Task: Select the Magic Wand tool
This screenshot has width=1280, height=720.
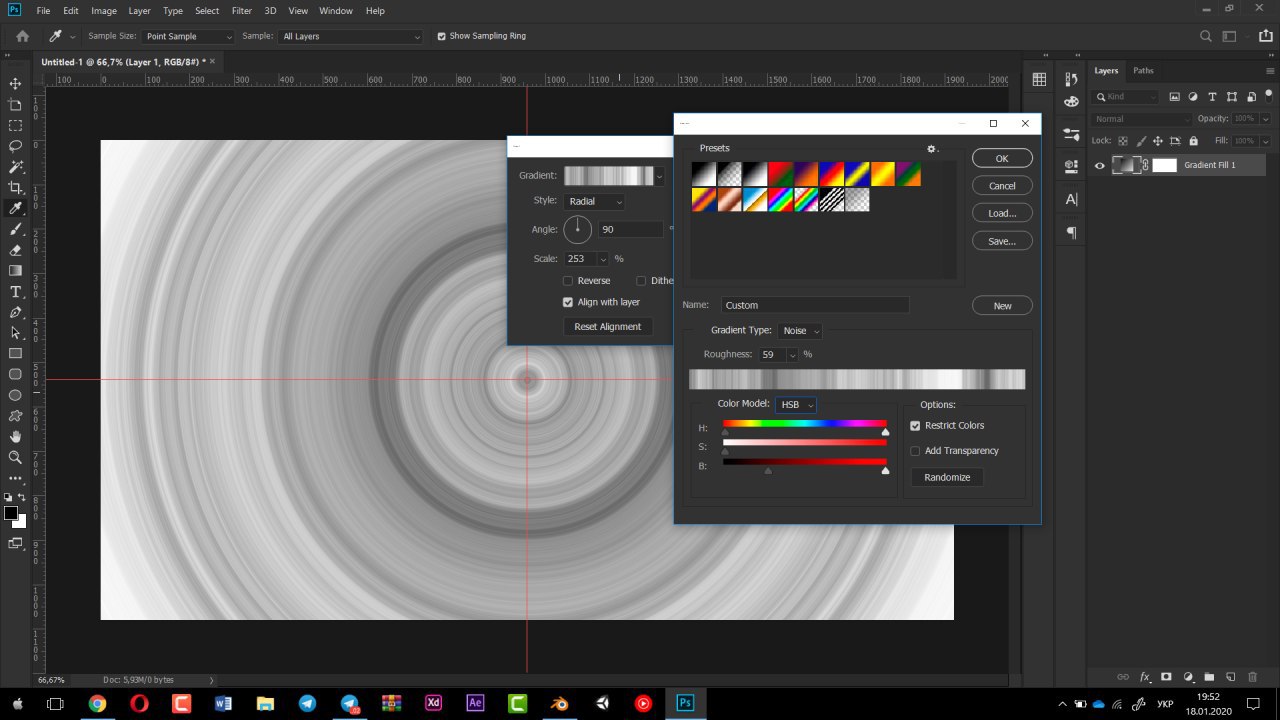Action: (x=15, y=167)
